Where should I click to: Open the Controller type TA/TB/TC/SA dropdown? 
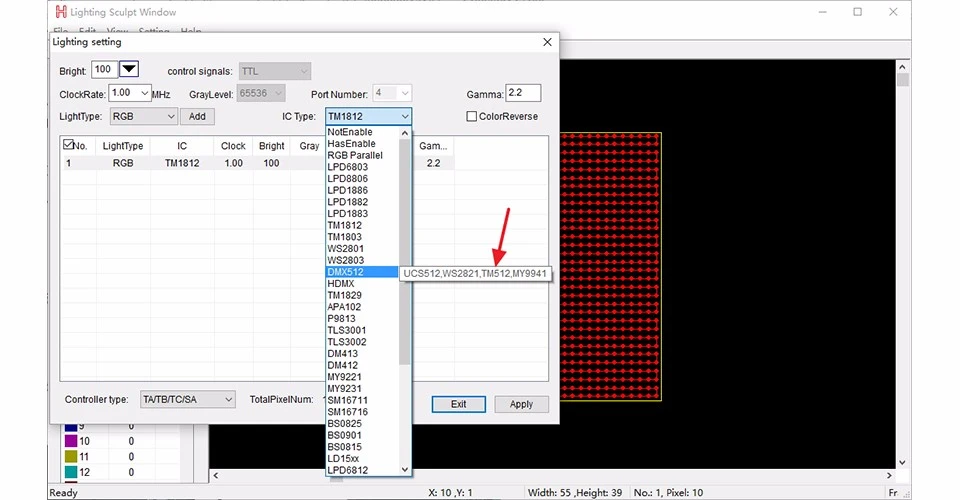(187, 399)
